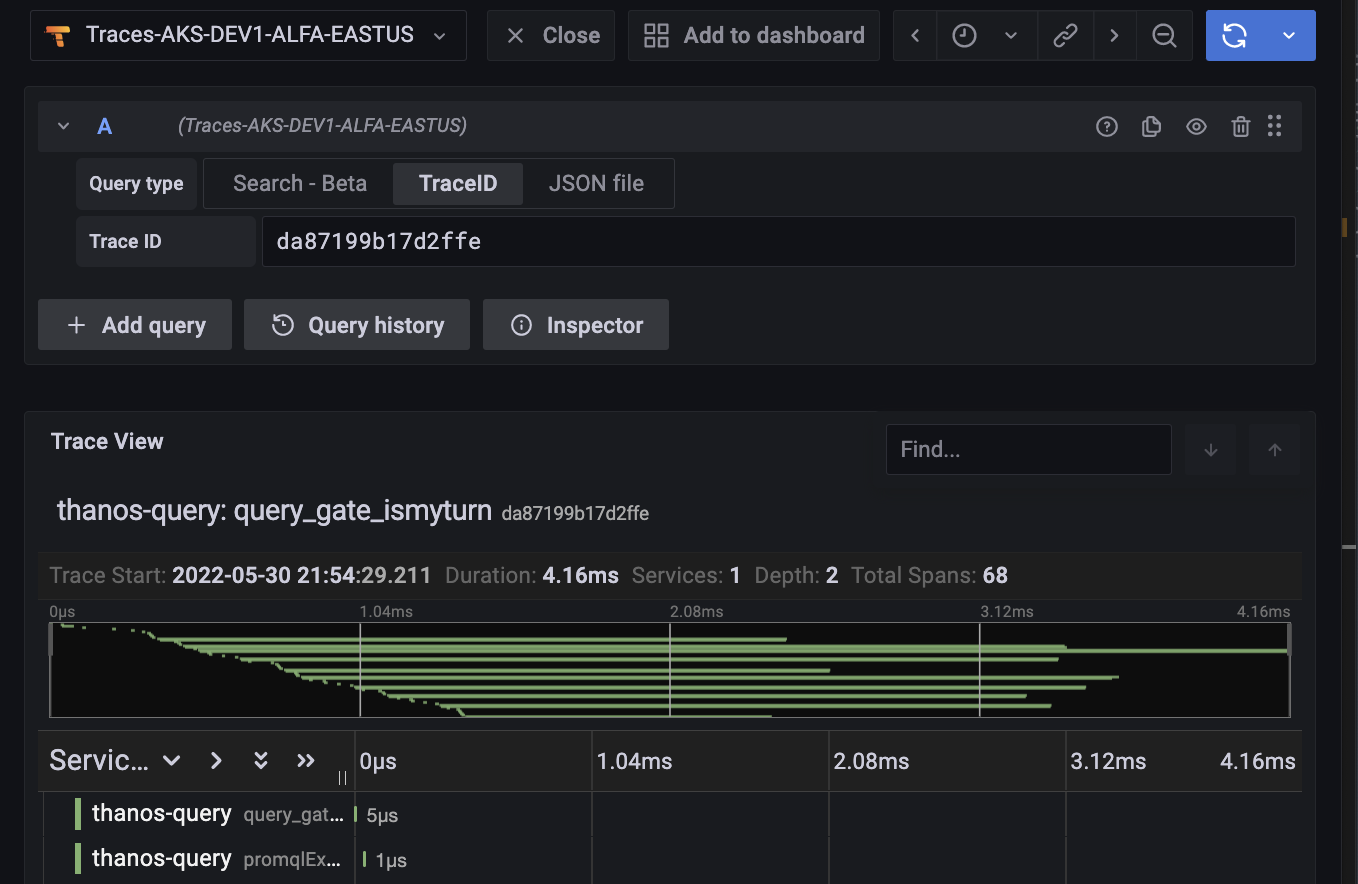Screen dimensions: 1358x884
Task: Delete query A with trash icon
Action: pyautogui.click(x=1241, y=126)
